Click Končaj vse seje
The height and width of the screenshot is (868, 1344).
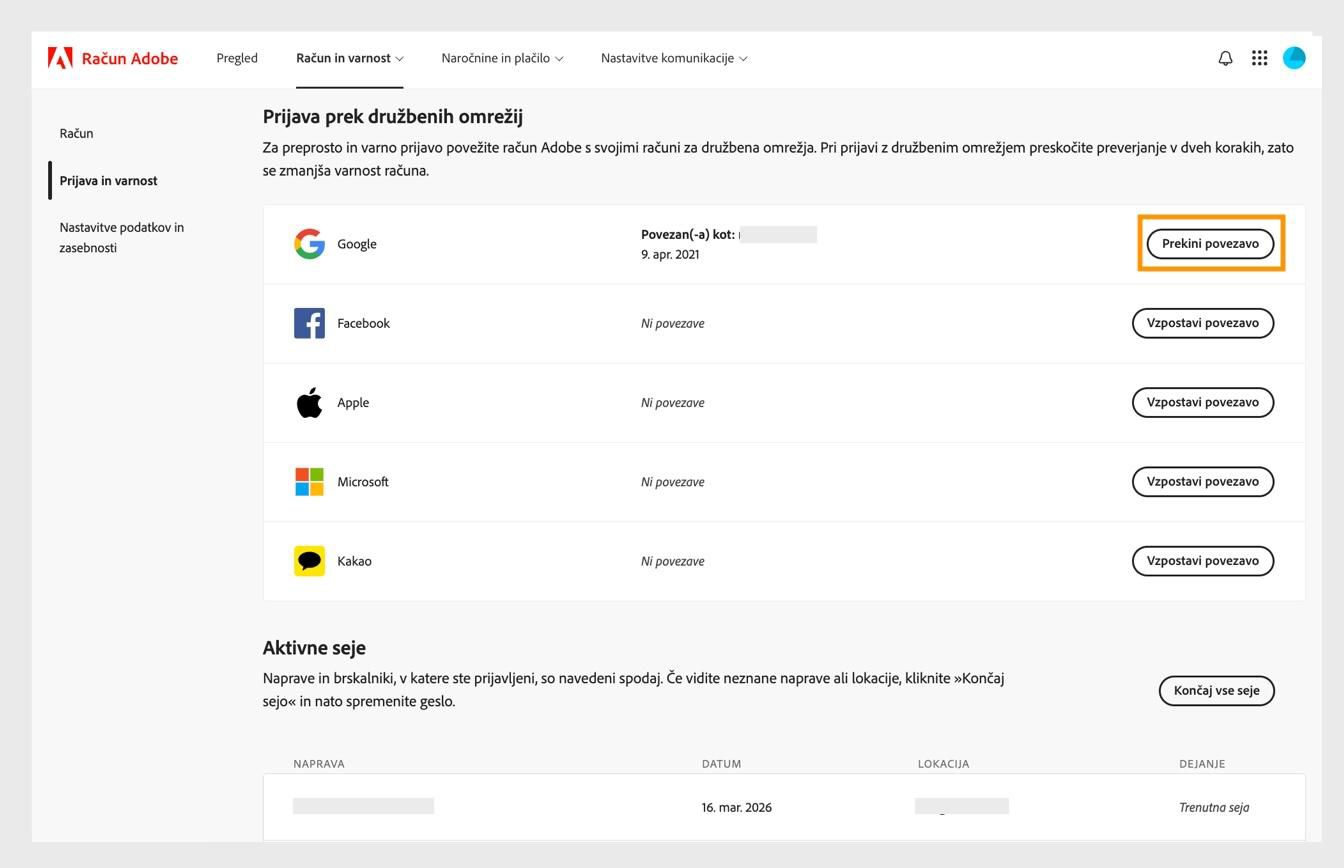1216,690
